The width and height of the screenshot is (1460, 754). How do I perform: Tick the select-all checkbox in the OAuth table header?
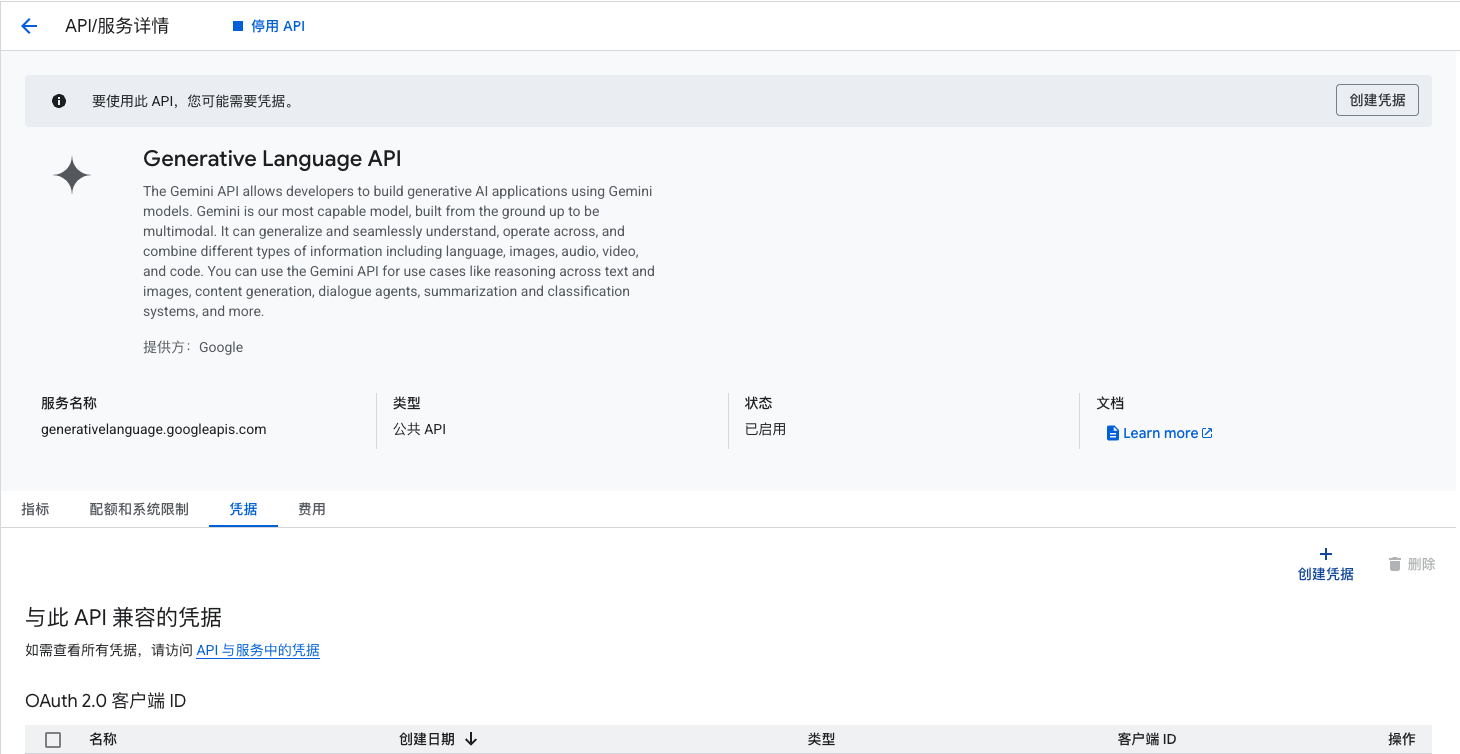click(53, 740)
